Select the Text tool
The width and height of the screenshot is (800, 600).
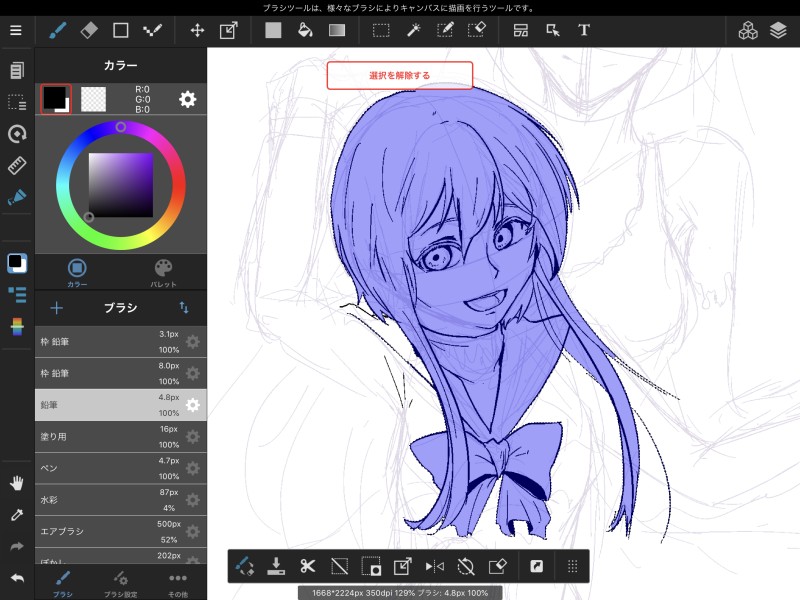[x=584, y=30]
